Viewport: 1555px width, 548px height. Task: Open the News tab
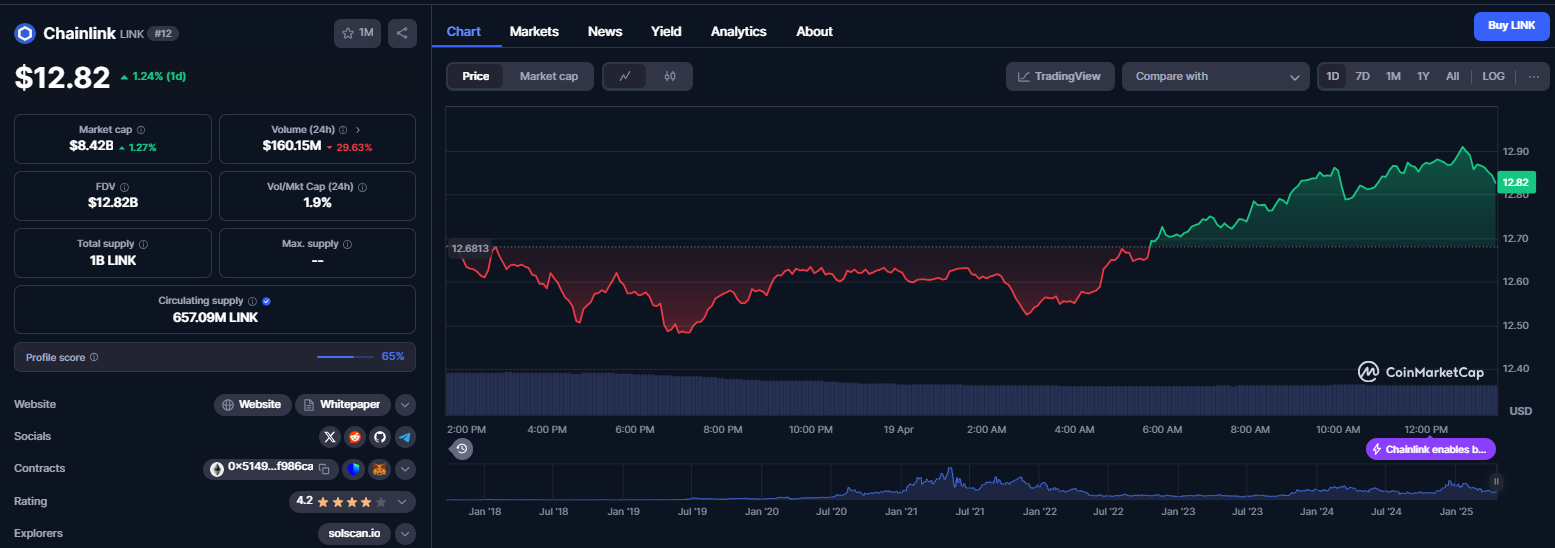pos(605,31)
